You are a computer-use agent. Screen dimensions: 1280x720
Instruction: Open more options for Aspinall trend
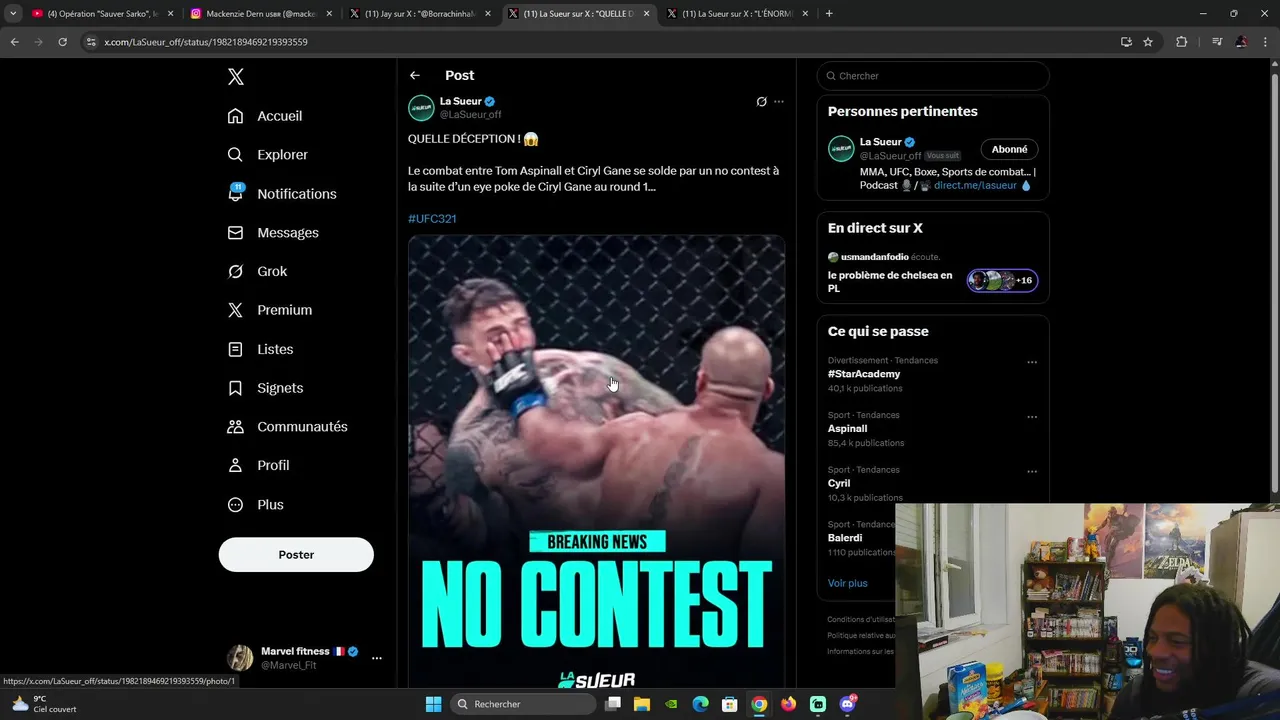tap(1032, 418)
